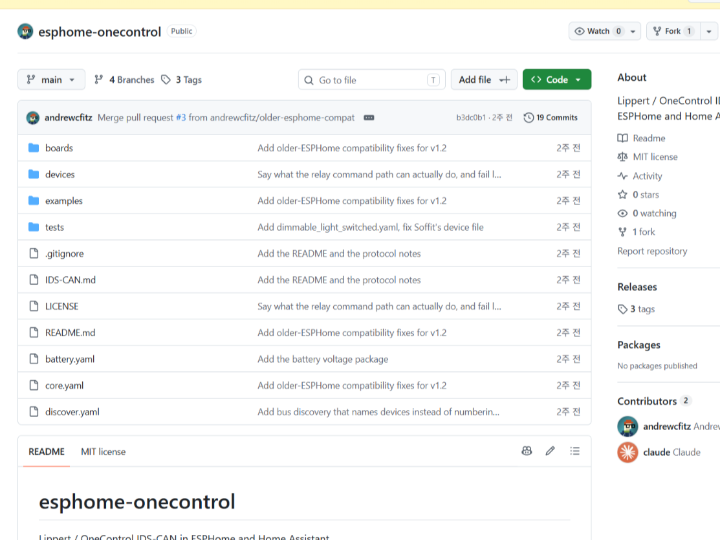Click the core.yaml file icon

[x=34, y=385]
